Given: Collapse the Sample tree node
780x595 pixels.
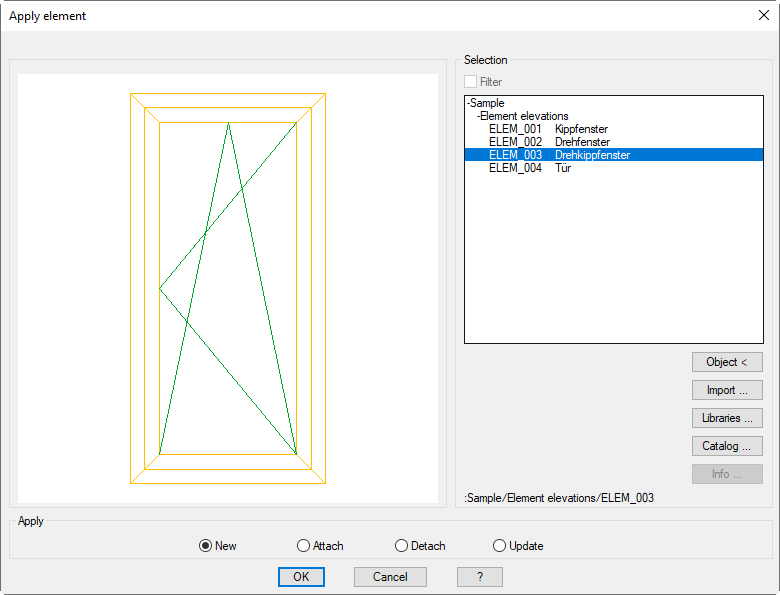Looking at the screenshot, I should [x=468, y=103].
